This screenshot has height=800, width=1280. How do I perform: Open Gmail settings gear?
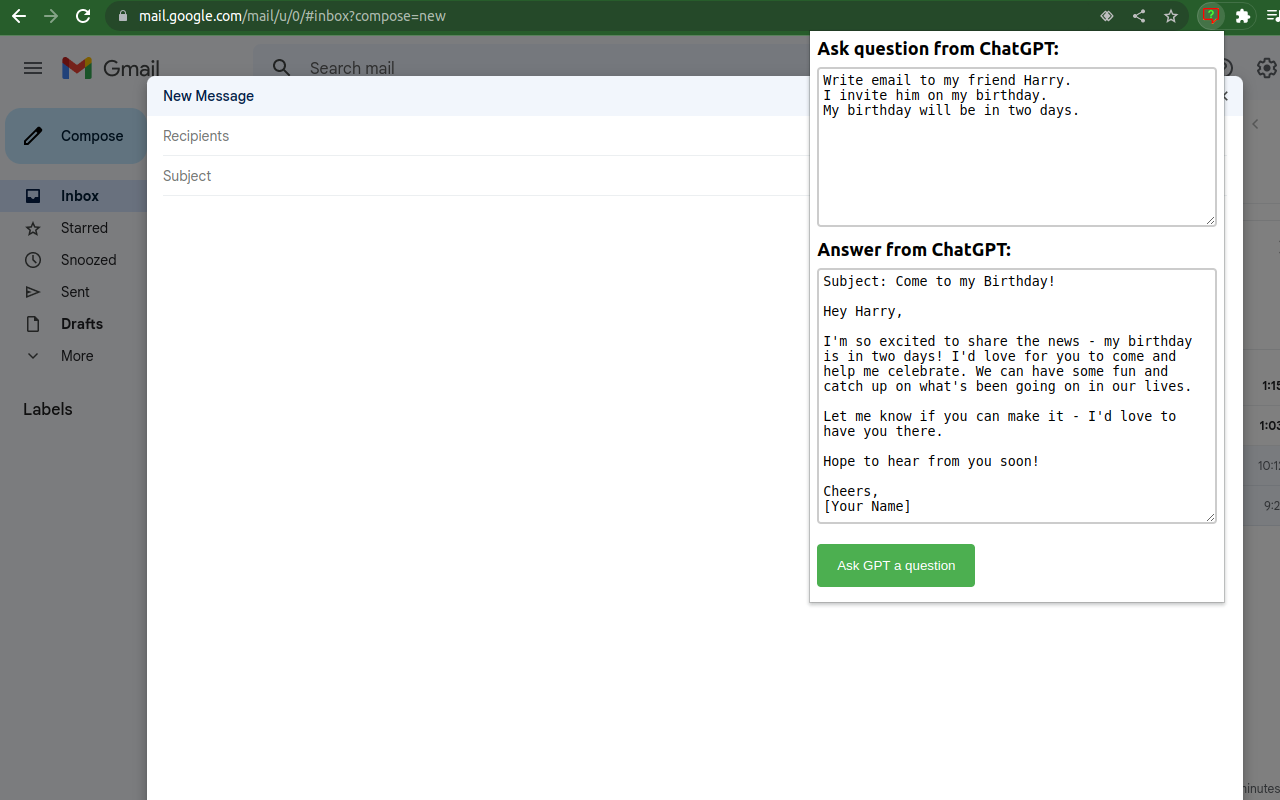pyautogui.click(x=1267, y=68)
